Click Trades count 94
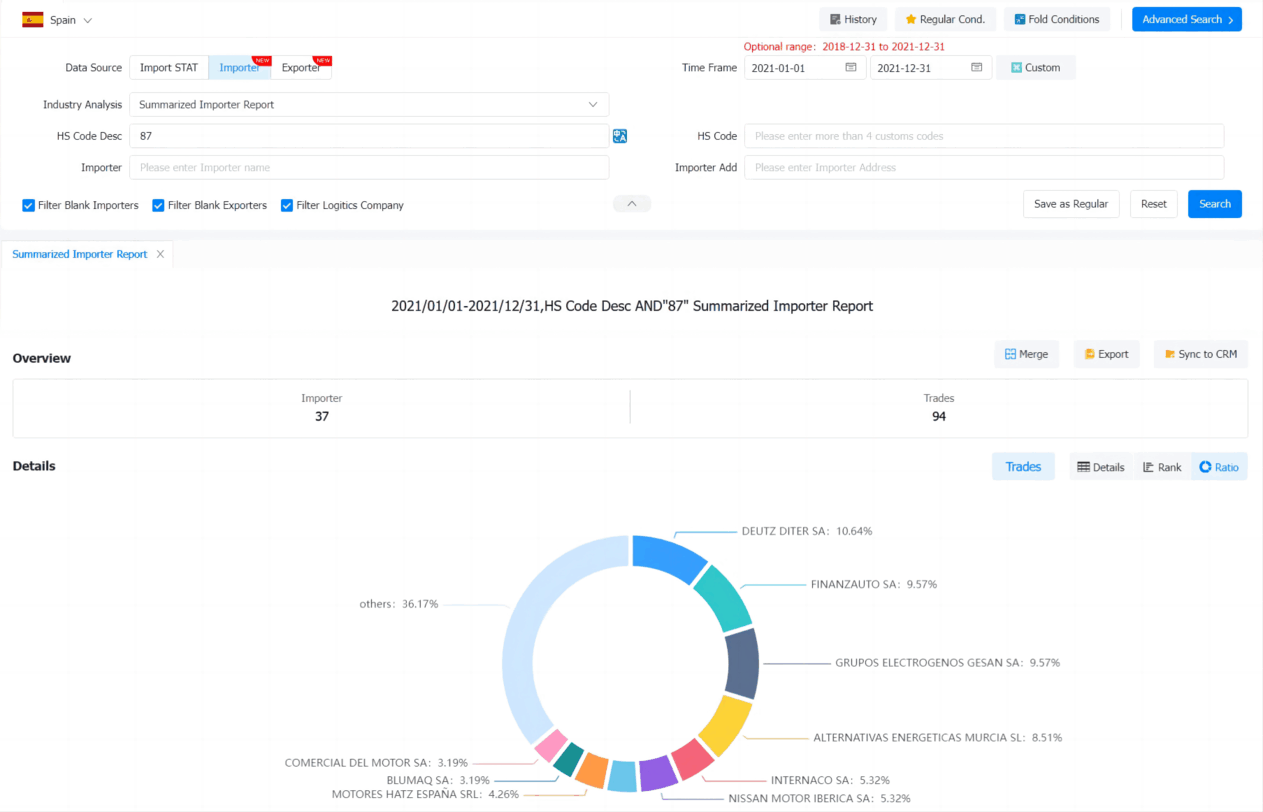This screenshot has height=812, width=1263. (x=939, y=416)
